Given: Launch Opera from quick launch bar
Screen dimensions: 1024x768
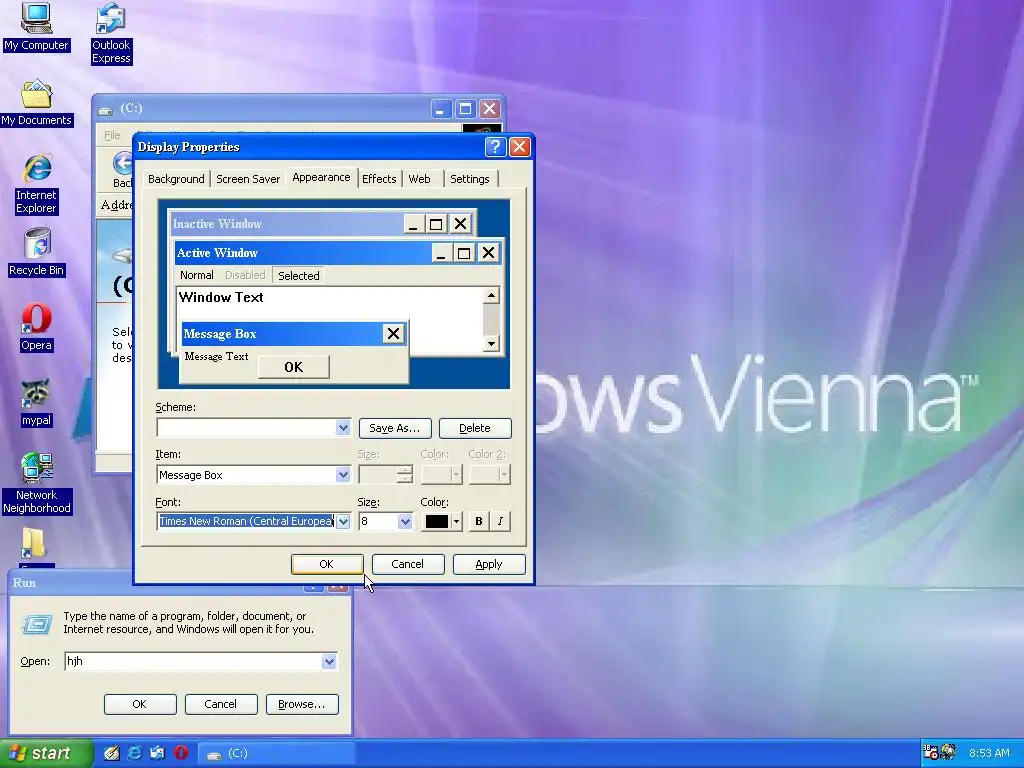Looking at the screenshot, I should 181,753.
